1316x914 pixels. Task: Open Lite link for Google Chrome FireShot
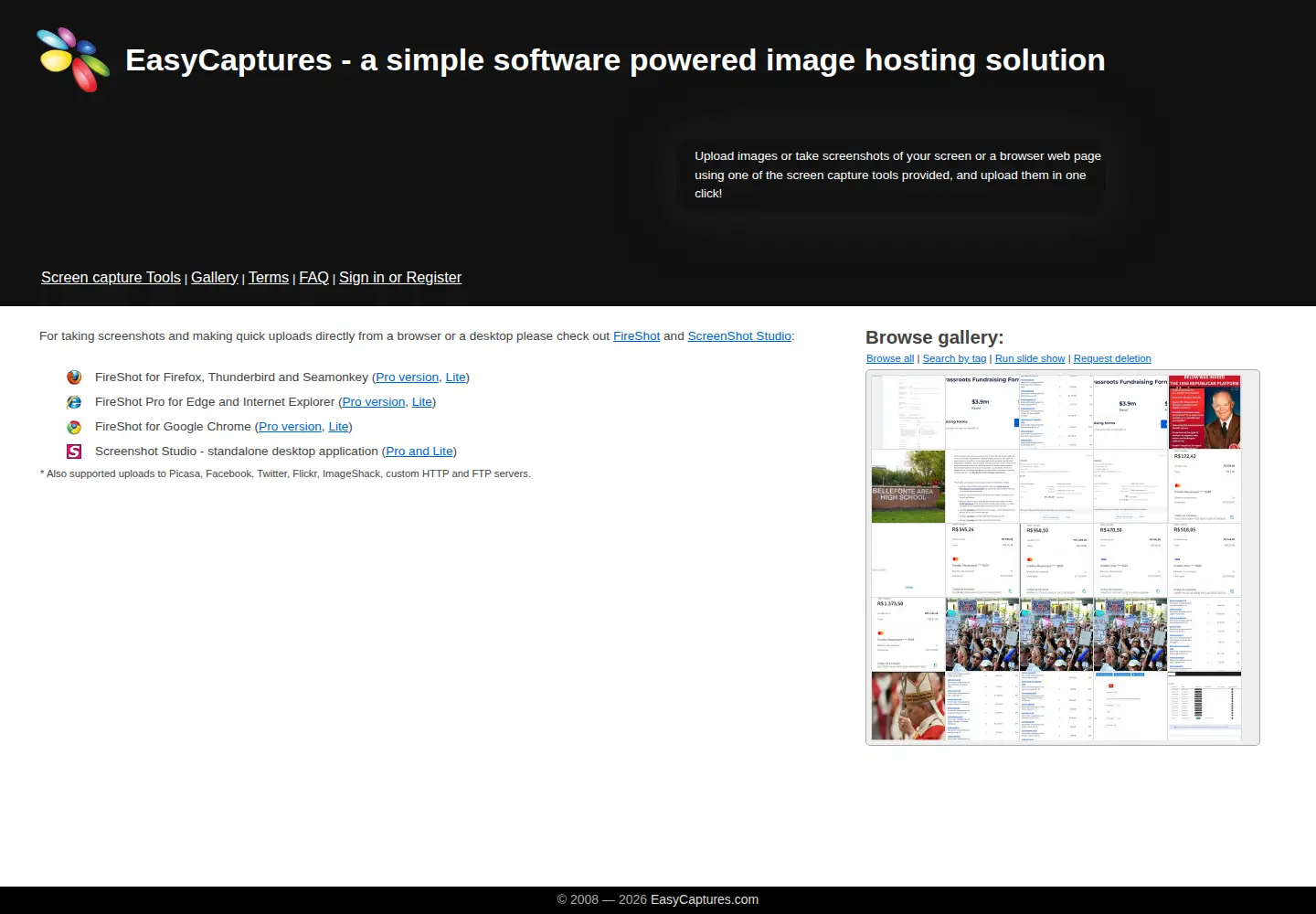[x=338, y=427]
